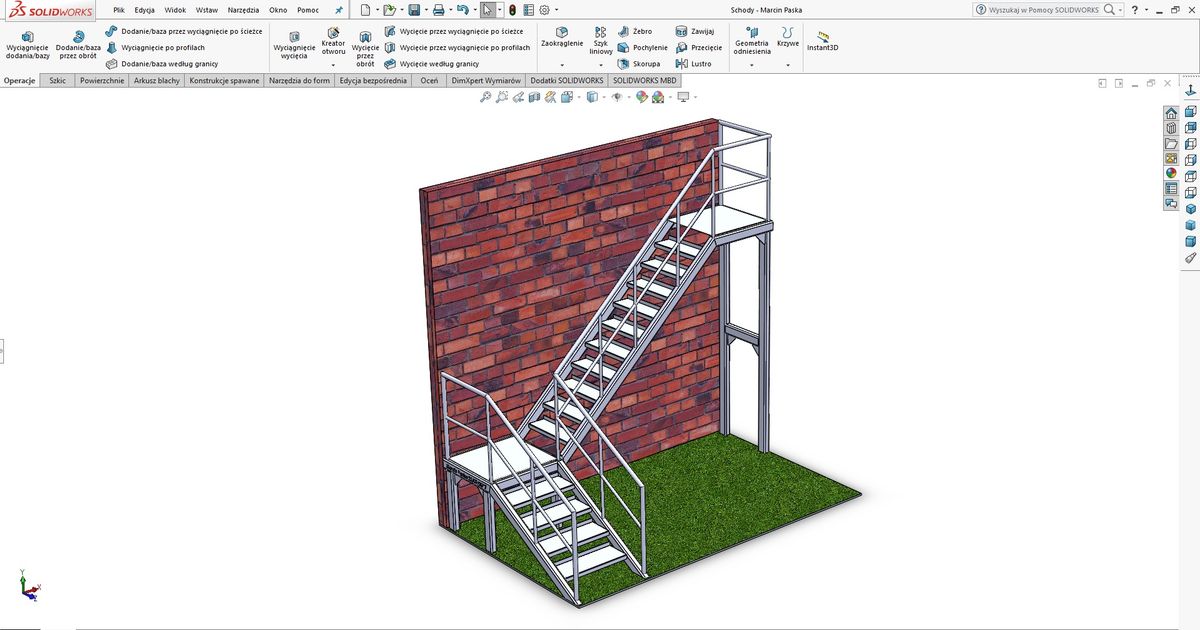Toggle hide/show items eye icon

[x=618, y=96]
